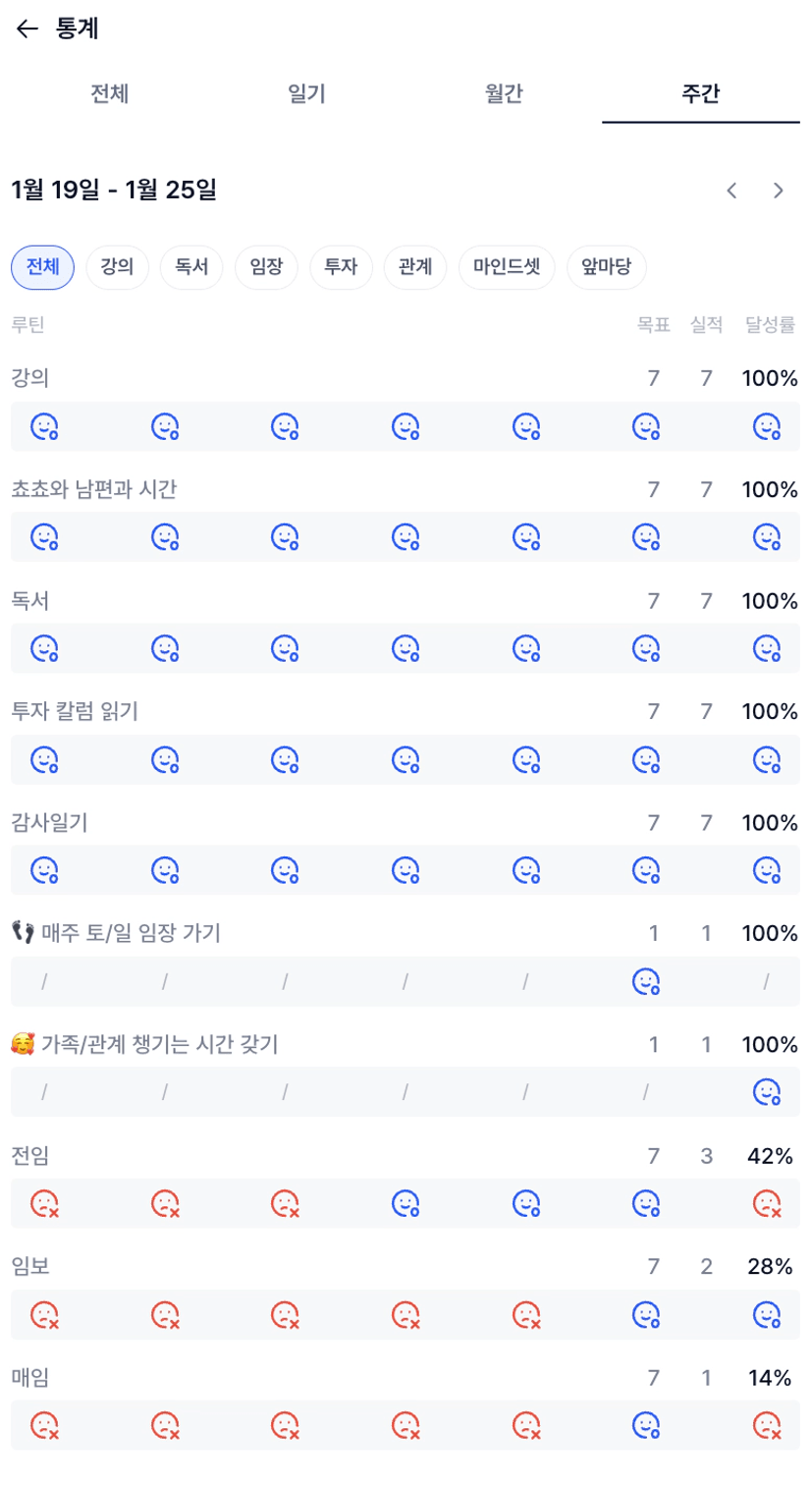Viewport: 812px width, 1487px height.
Task: Select the 주간 tab
Action: (700, 94)
